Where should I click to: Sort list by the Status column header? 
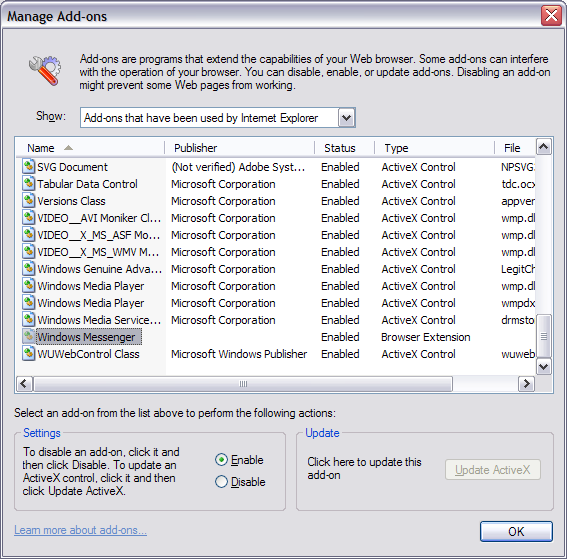pyautogui.click(x=345, y=148)
